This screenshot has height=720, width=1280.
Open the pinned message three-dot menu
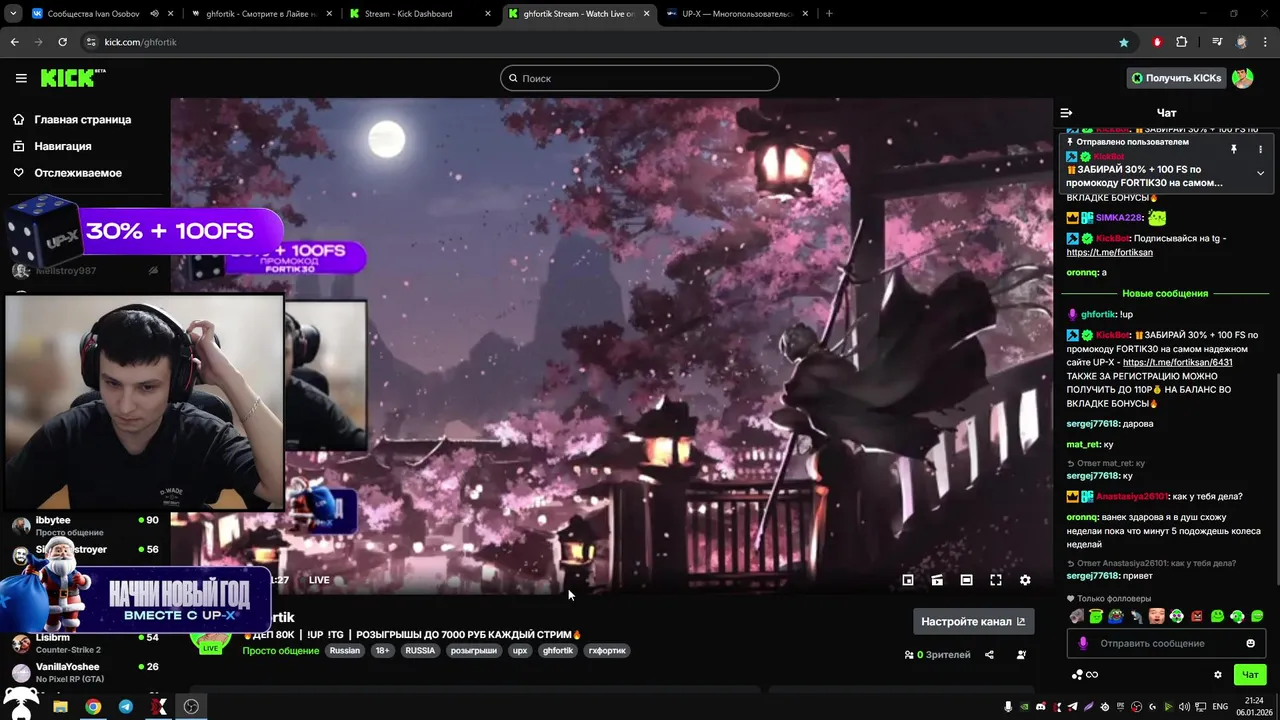pyautogui.click(x=1260, y=149)
